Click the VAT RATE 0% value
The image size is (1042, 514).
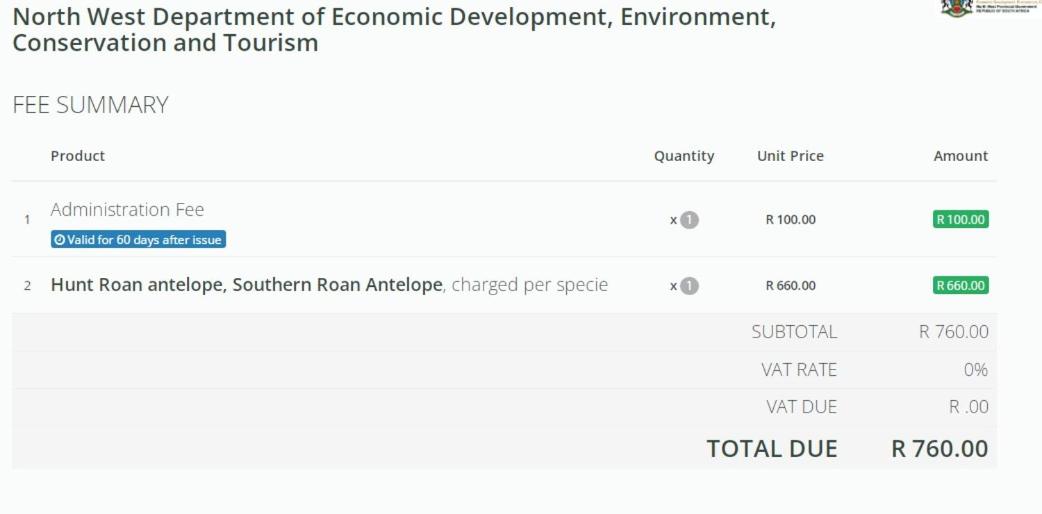click(x=976, y=369)
